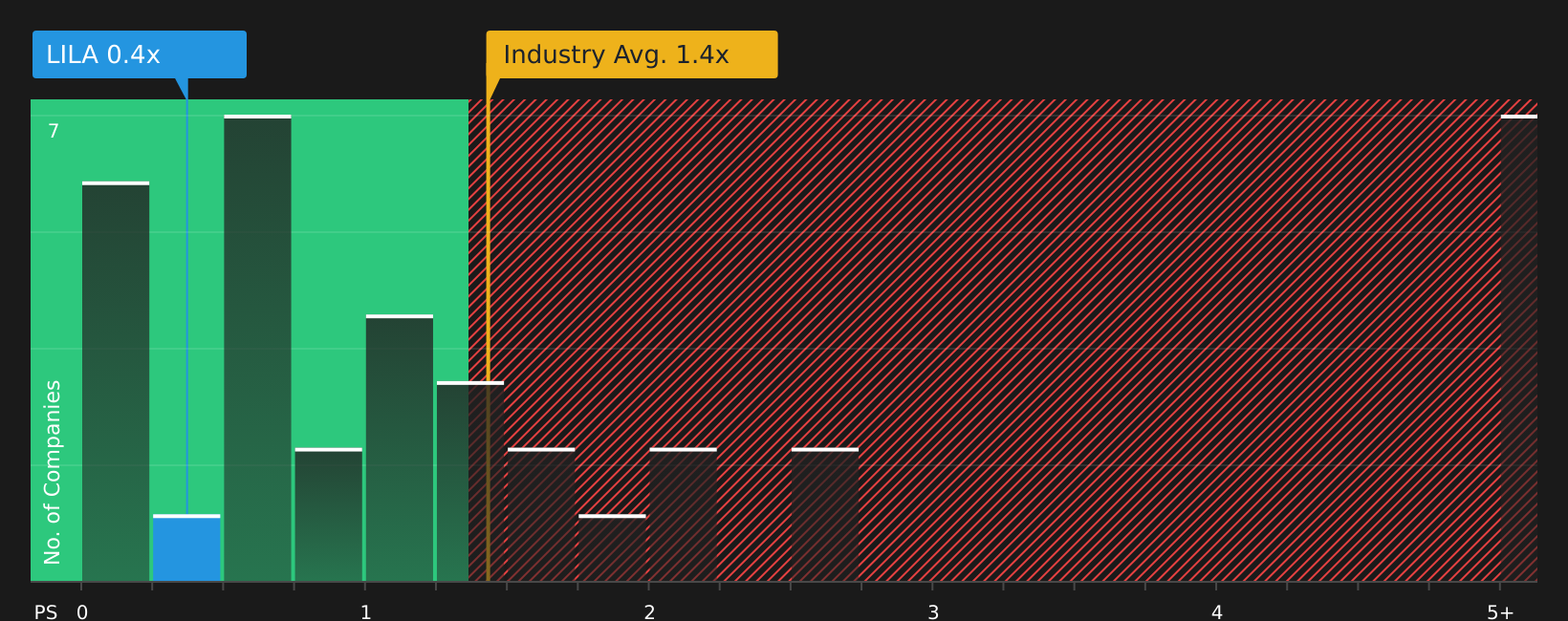Click the LILA 0.4x label
The image size is (1568, 621).
[140, 54]
